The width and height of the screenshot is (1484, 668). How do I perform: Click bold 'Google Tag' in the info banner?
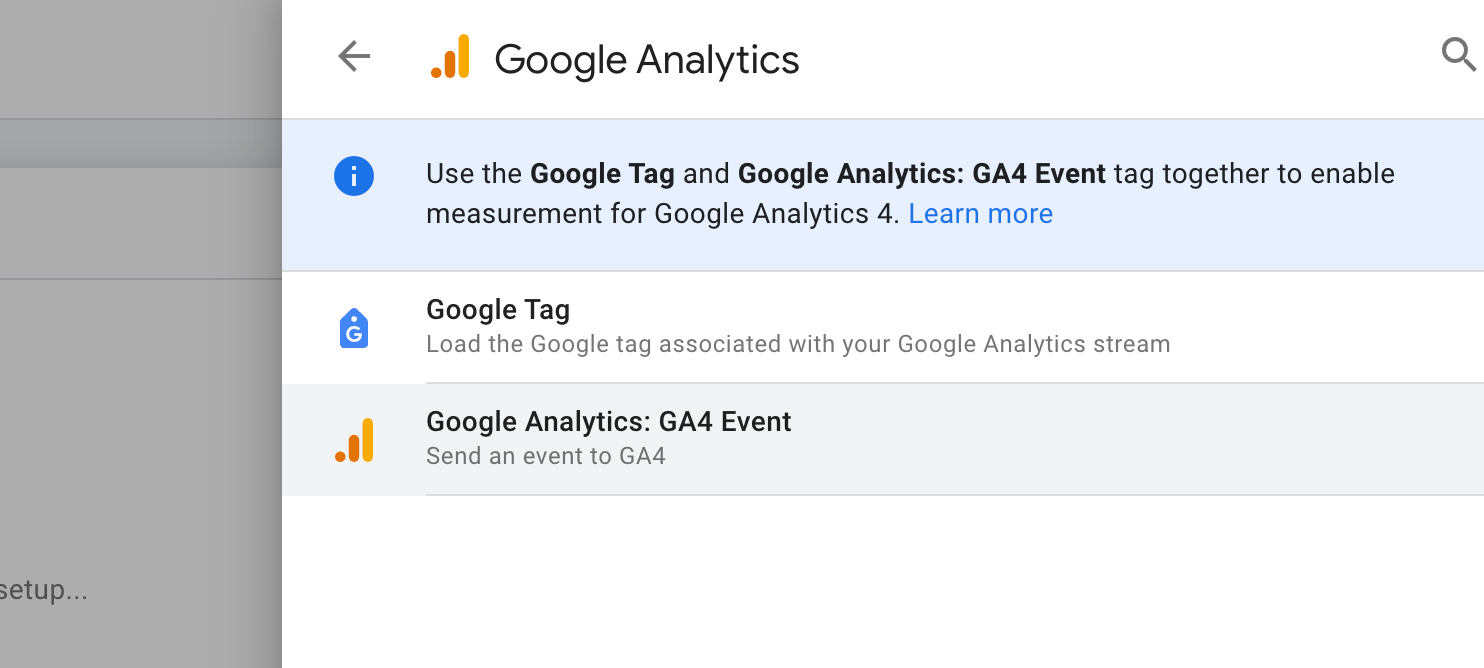[x=602, y=174]
